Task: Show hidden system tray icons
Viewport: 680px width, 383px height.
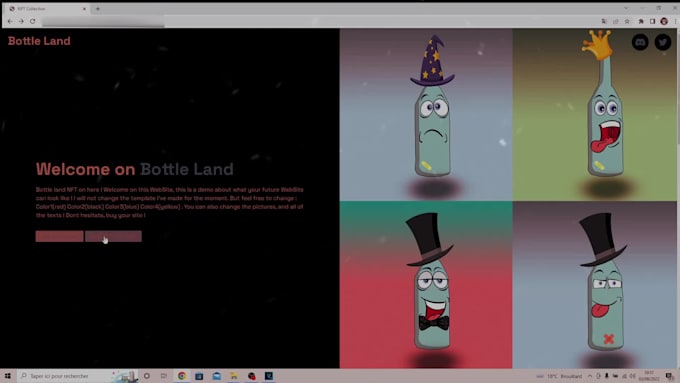Action: [589, 376]
